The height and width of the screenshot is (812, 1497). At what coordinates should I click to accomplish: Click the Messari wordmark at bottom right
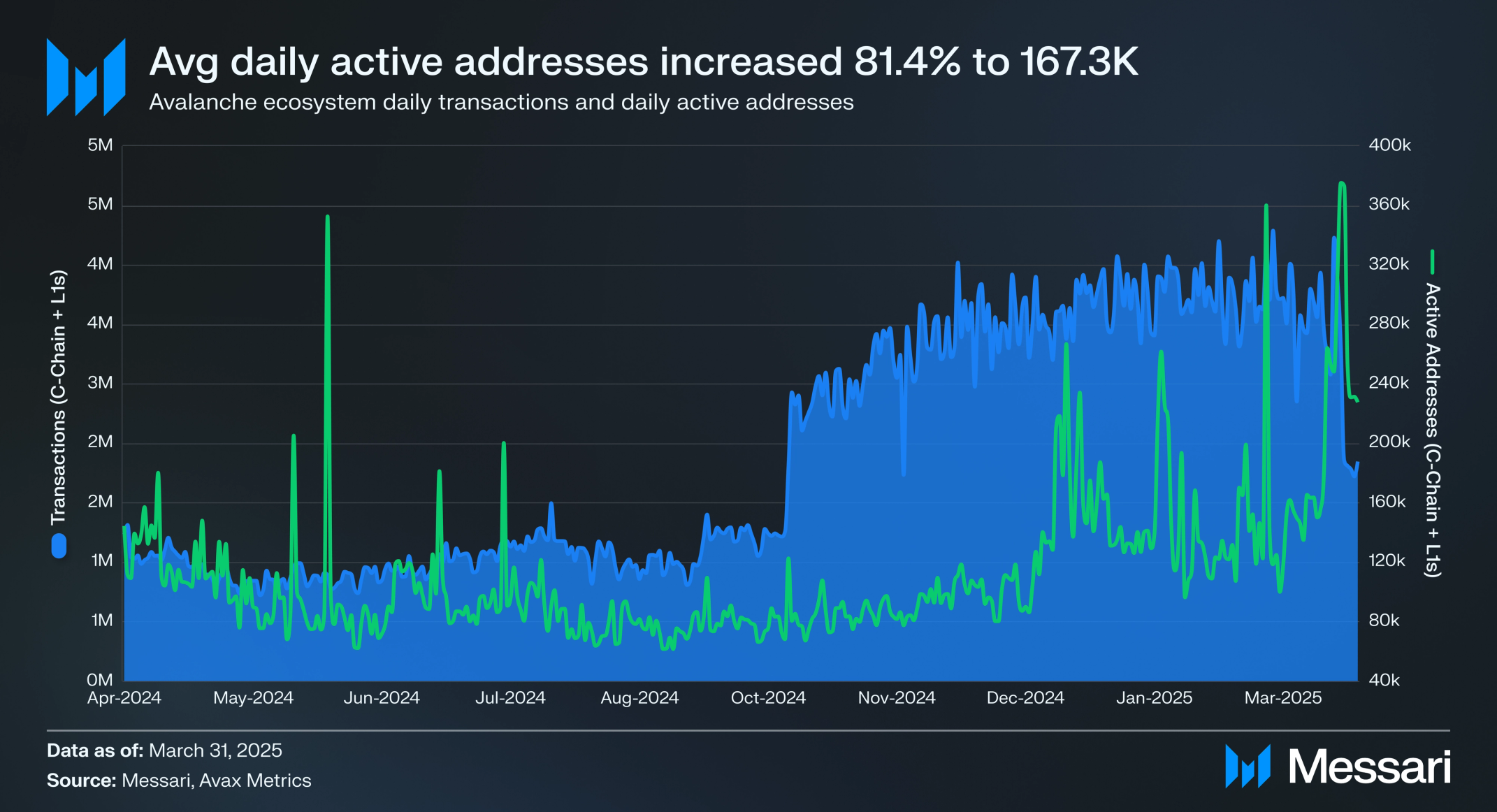coord(1369,767)
